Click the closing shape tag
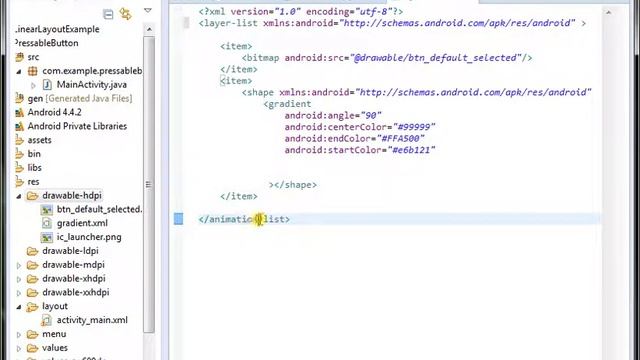The width and height of the screenshot is (640, 360). 296,185
